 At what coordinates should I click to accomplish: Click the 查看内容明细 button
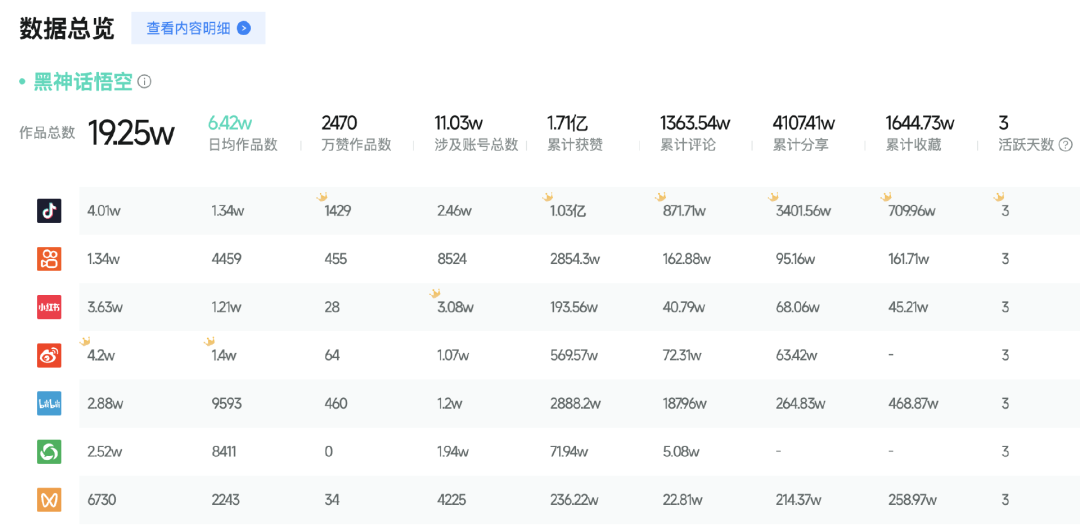pos(198,28)
